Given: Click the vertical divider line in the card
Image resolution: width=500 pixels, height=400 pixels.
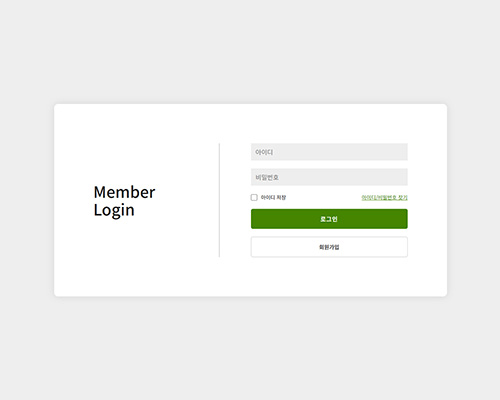Looking at the screenshot, I should pyautogui.click(x=219, y=200).
